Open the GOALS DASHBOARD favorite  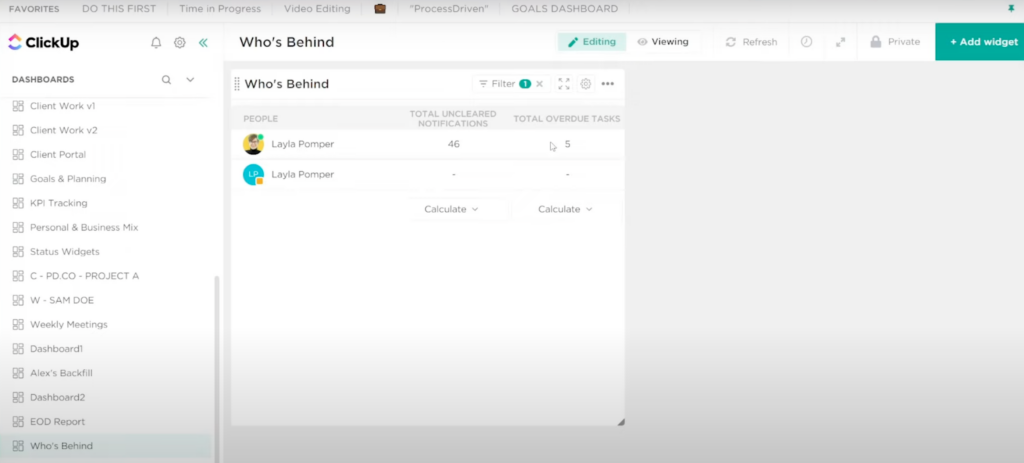564,8
